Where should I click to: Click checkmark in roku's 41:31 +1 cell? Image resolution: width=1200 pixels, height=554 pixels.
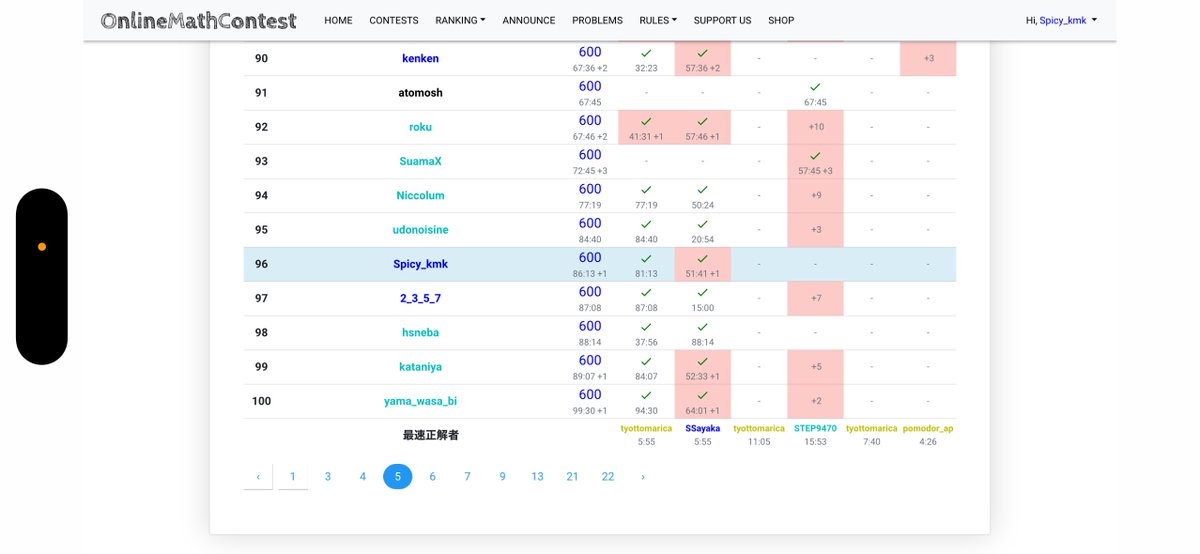point(646,121)
